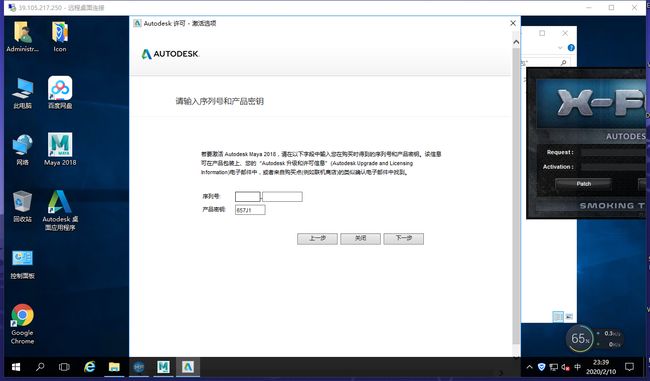Open the Action Center notifications icon
The width and height of the screenshot is (650, 381).
[629, 367]
